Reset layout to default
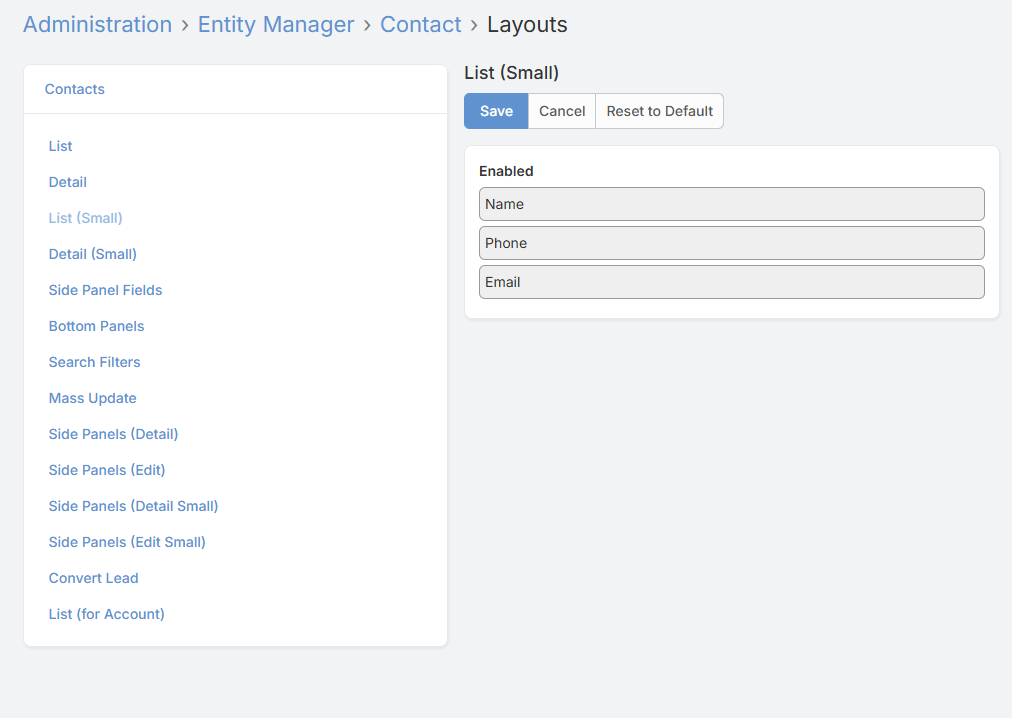This screenshot has width=1012, height=718. [659, 111]
